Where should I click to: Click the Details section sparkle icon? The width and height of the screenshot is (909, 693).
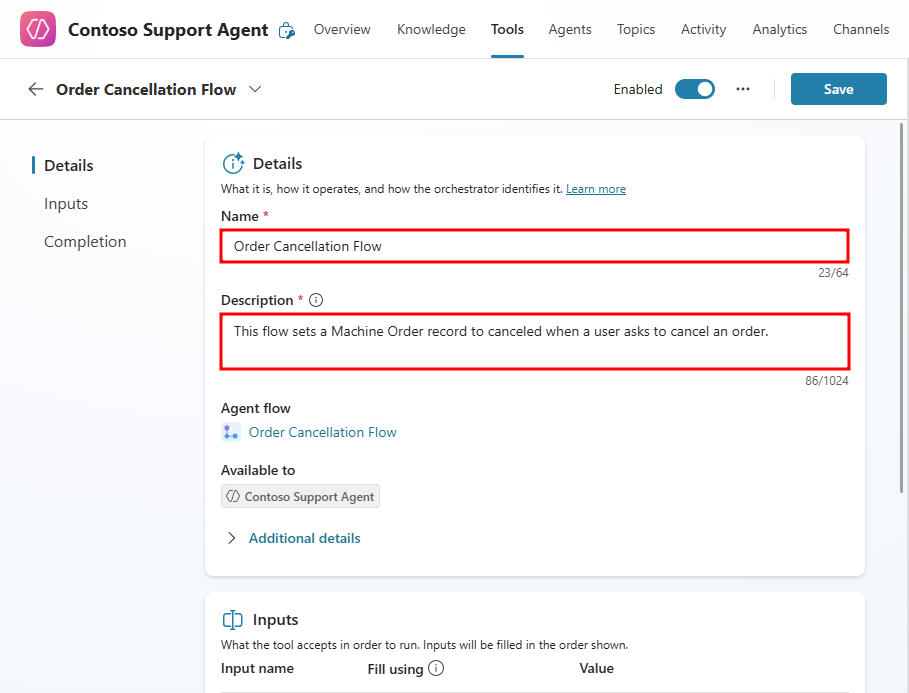[233, 164]
